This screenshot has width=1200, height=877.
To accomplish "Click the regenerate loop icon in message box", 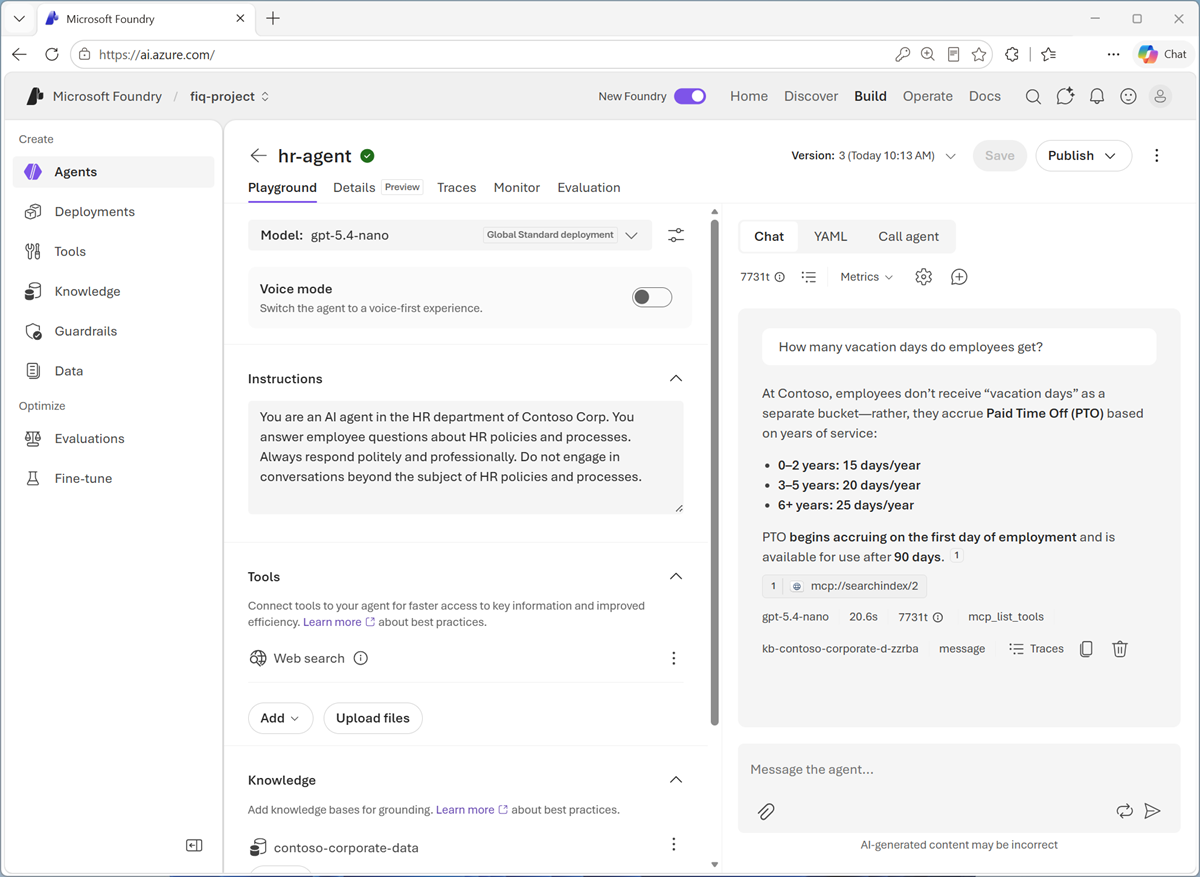I will coord(1125,811).
